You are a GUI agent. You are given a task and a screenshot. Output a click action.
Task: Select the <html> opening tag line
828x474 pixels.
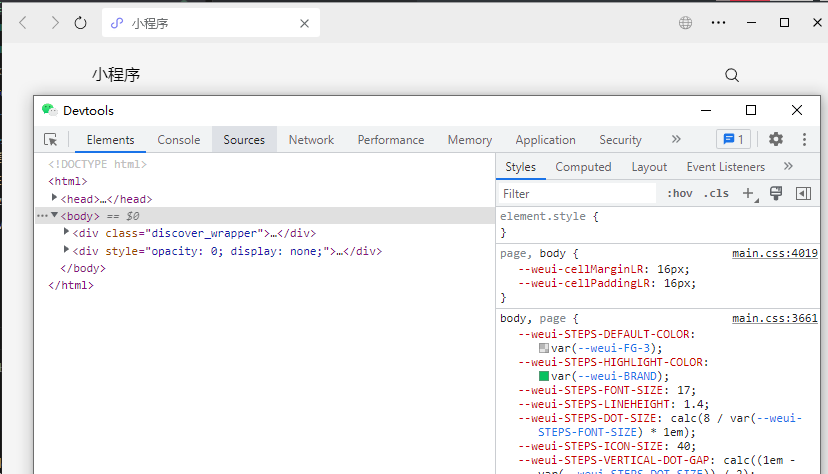(68, 181)
